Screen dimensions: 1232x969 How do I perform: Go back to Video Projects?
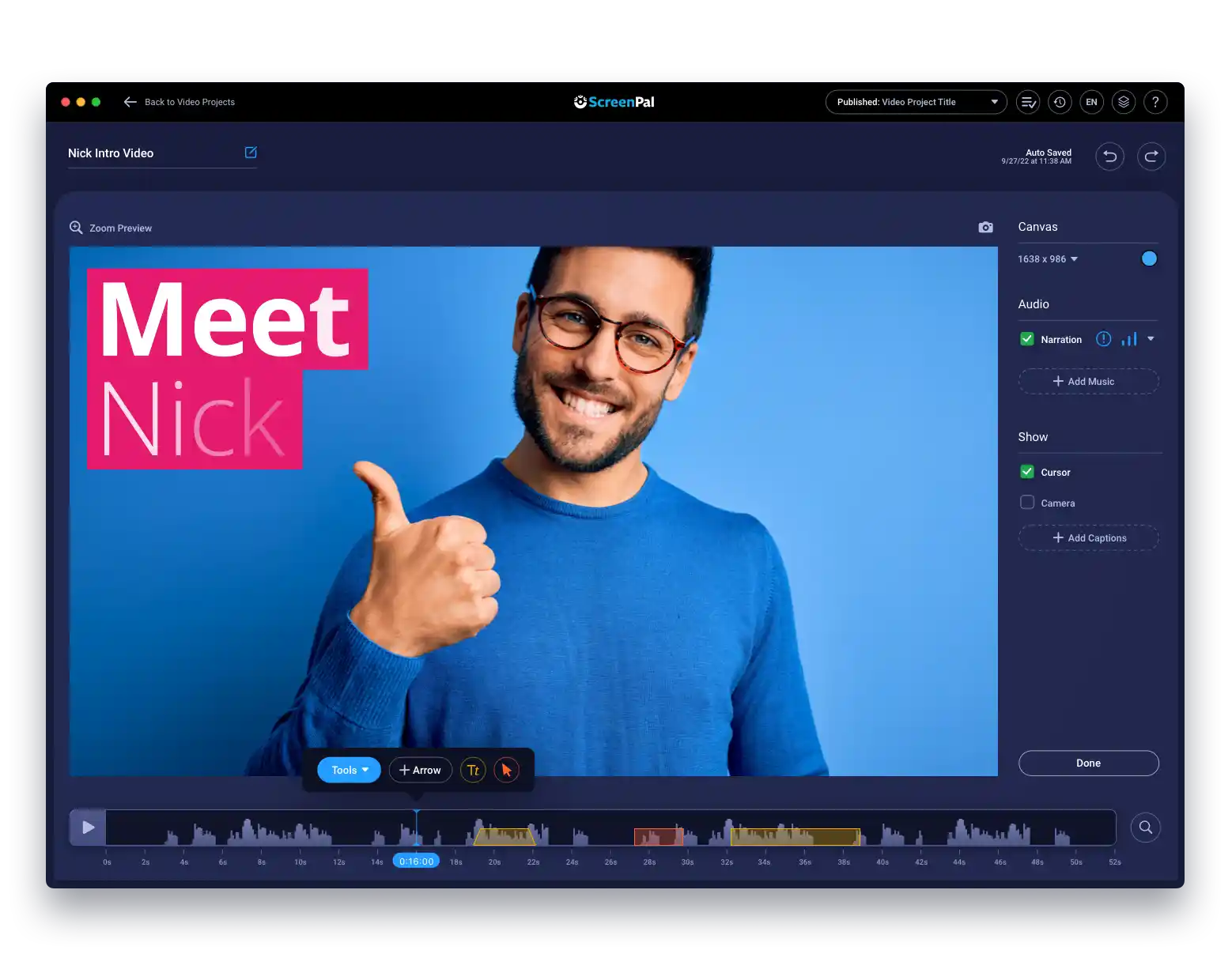(180, 102)
